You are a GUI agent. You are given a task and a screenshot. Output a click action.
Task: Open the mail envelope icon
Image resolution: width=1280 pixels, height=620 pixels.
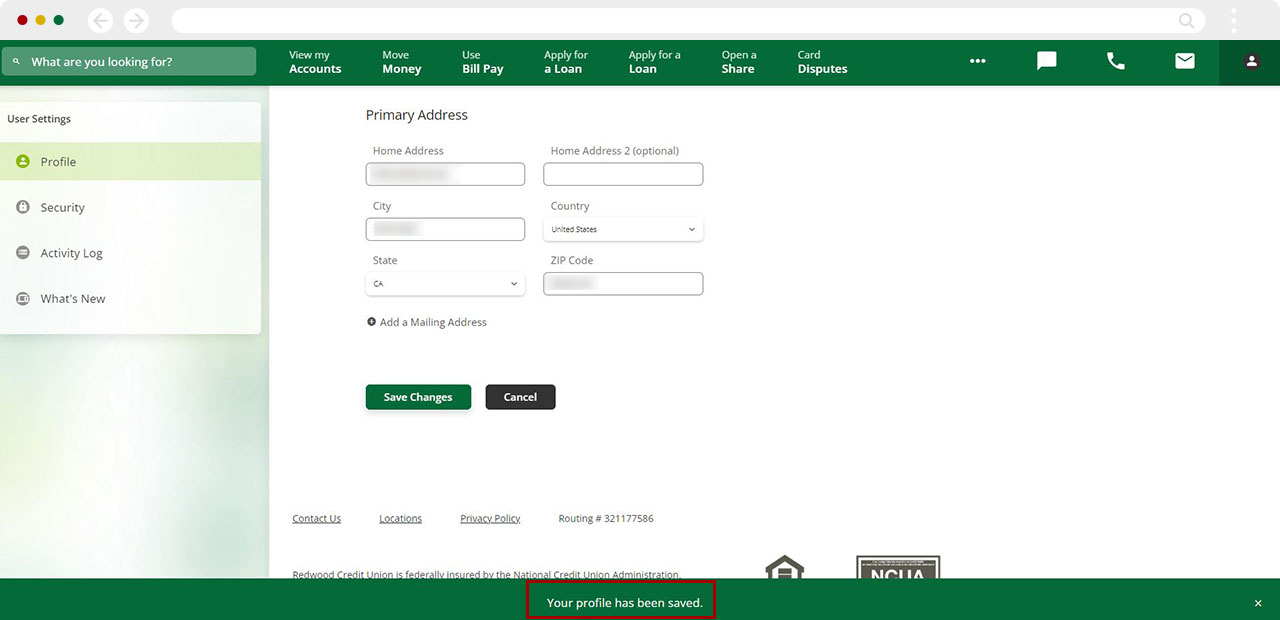tap(1184, 61)
